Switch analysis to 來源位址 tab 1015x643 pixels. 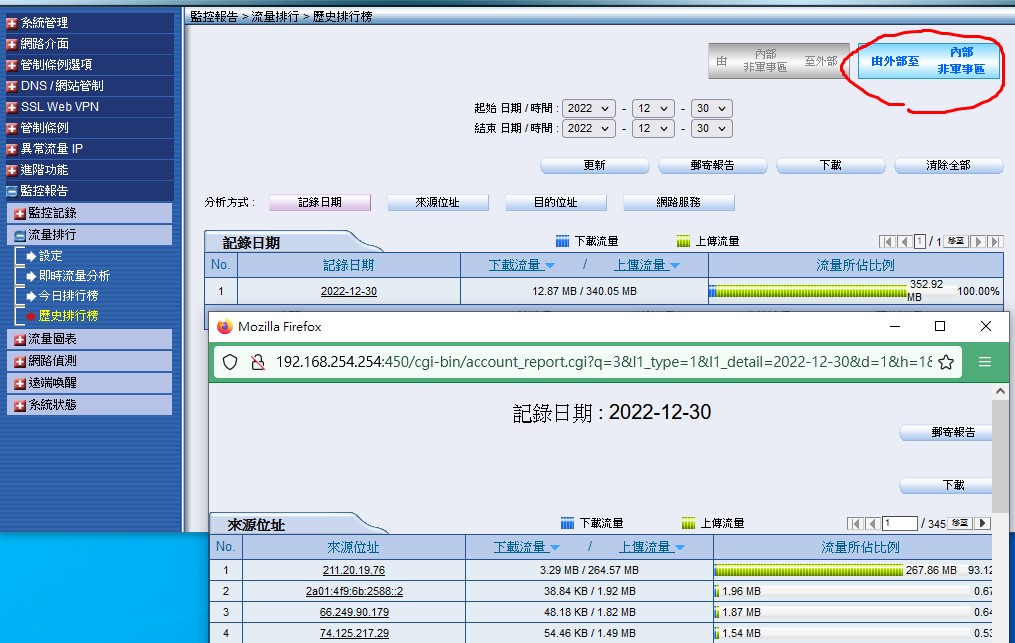point(437,202)
